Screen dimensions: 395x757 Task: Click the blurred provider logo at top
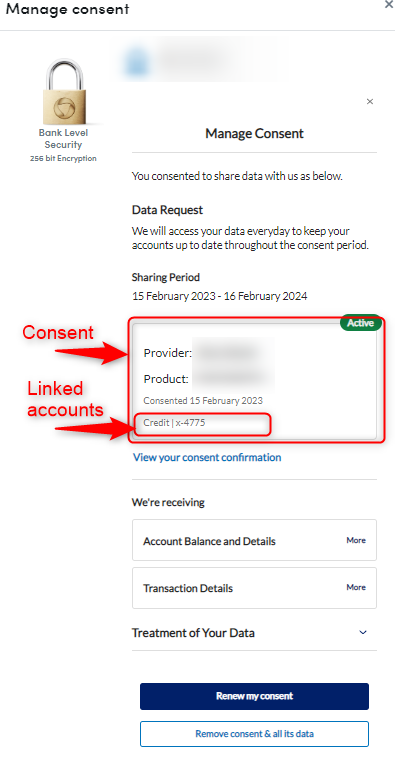(x=135, y=62)
